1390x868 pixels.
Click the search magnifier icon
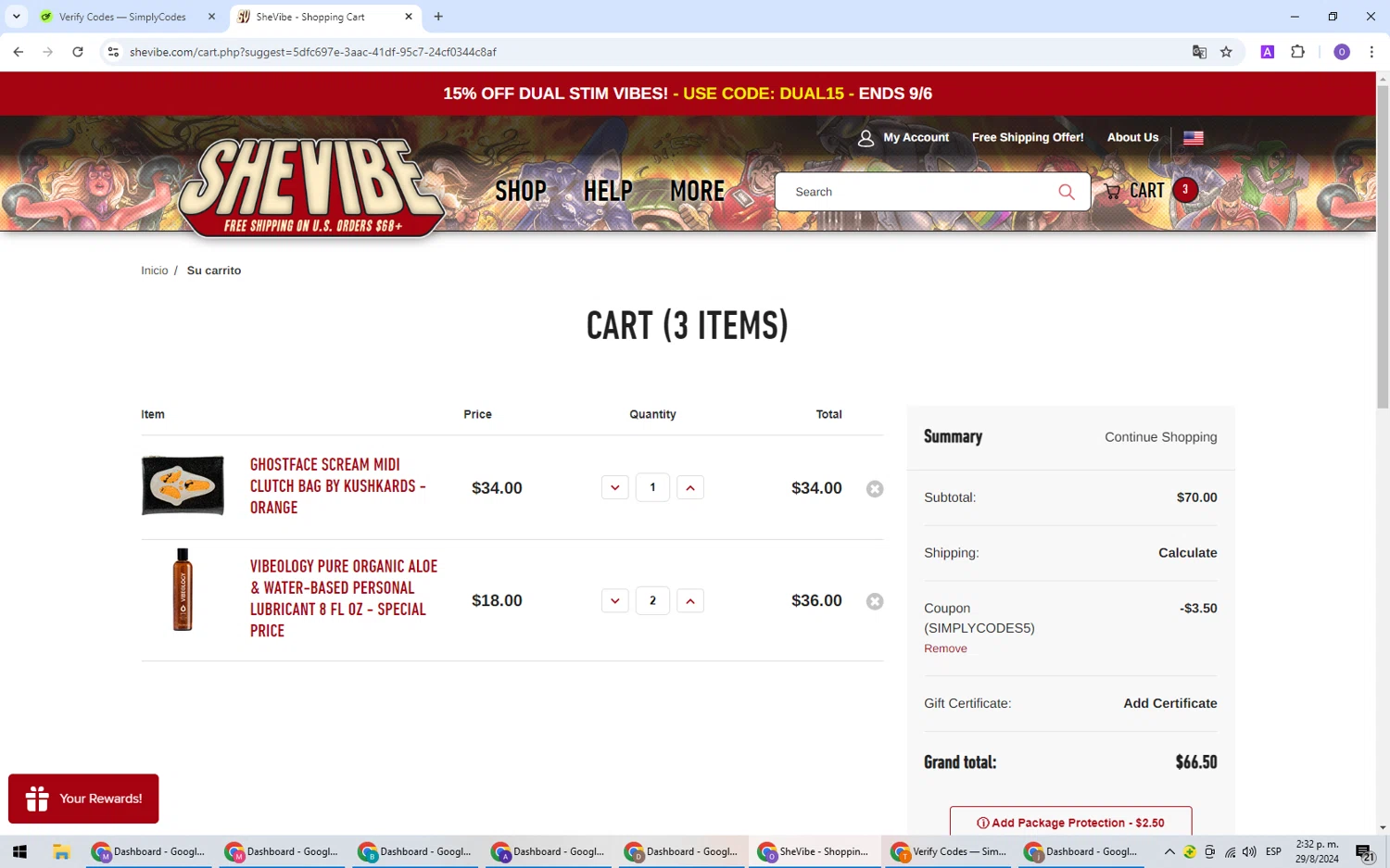point(1067,192)
